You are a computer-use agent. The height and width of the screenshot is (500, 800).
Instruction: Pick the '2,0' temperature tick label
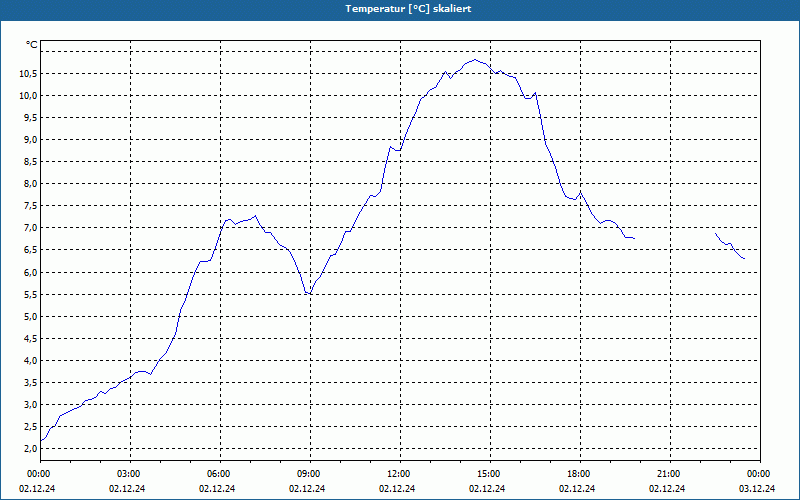click(x=30, y=448)
